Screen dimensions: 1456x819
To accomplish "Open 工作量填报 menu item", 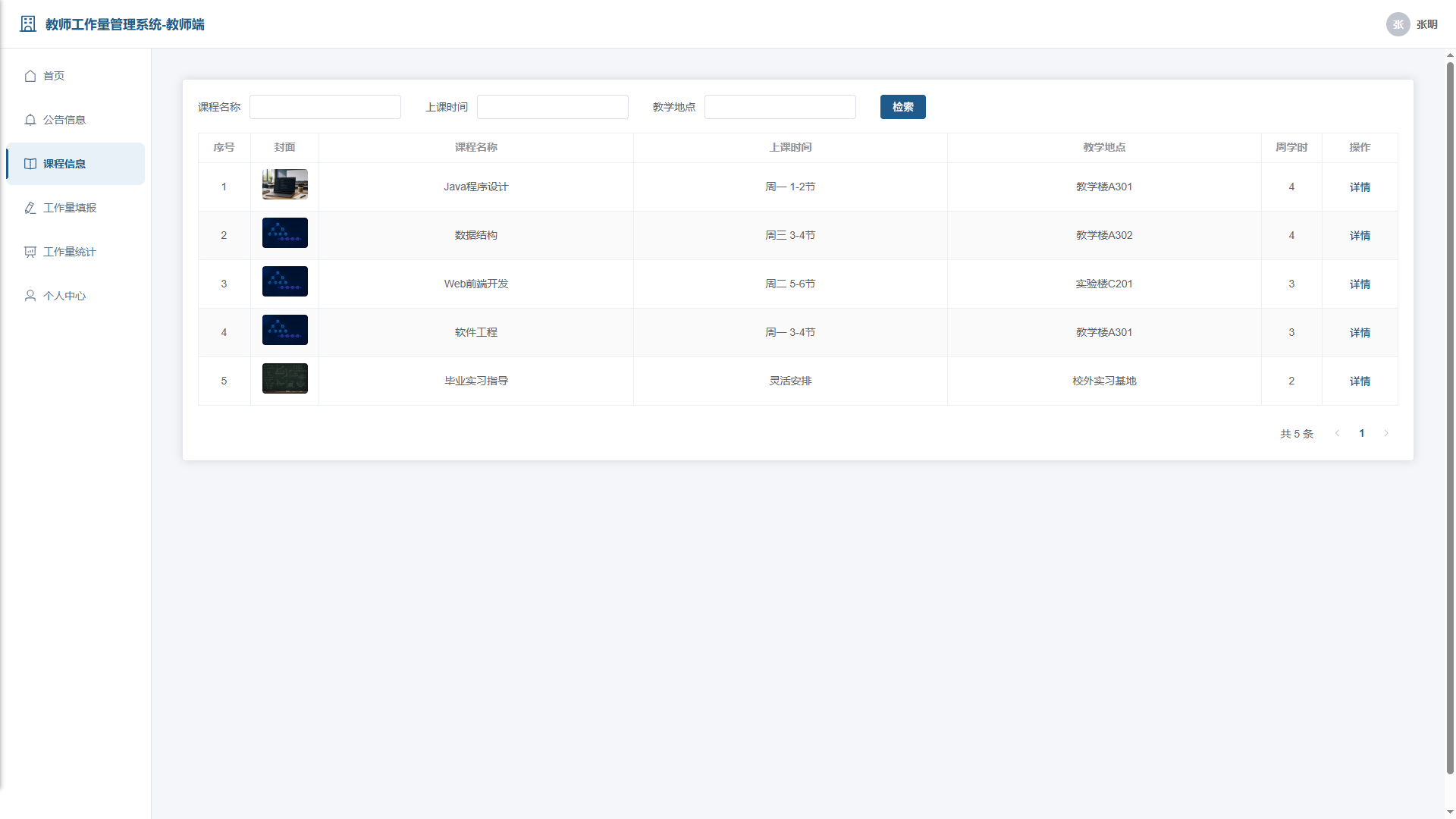I will pos(75,208).
